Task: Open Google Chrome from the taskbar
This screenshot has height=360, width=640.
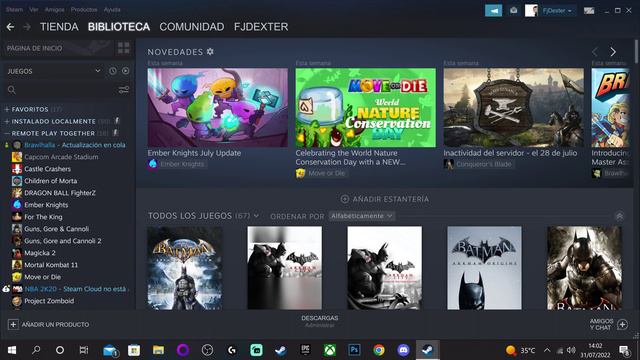Action: (379, 350)
